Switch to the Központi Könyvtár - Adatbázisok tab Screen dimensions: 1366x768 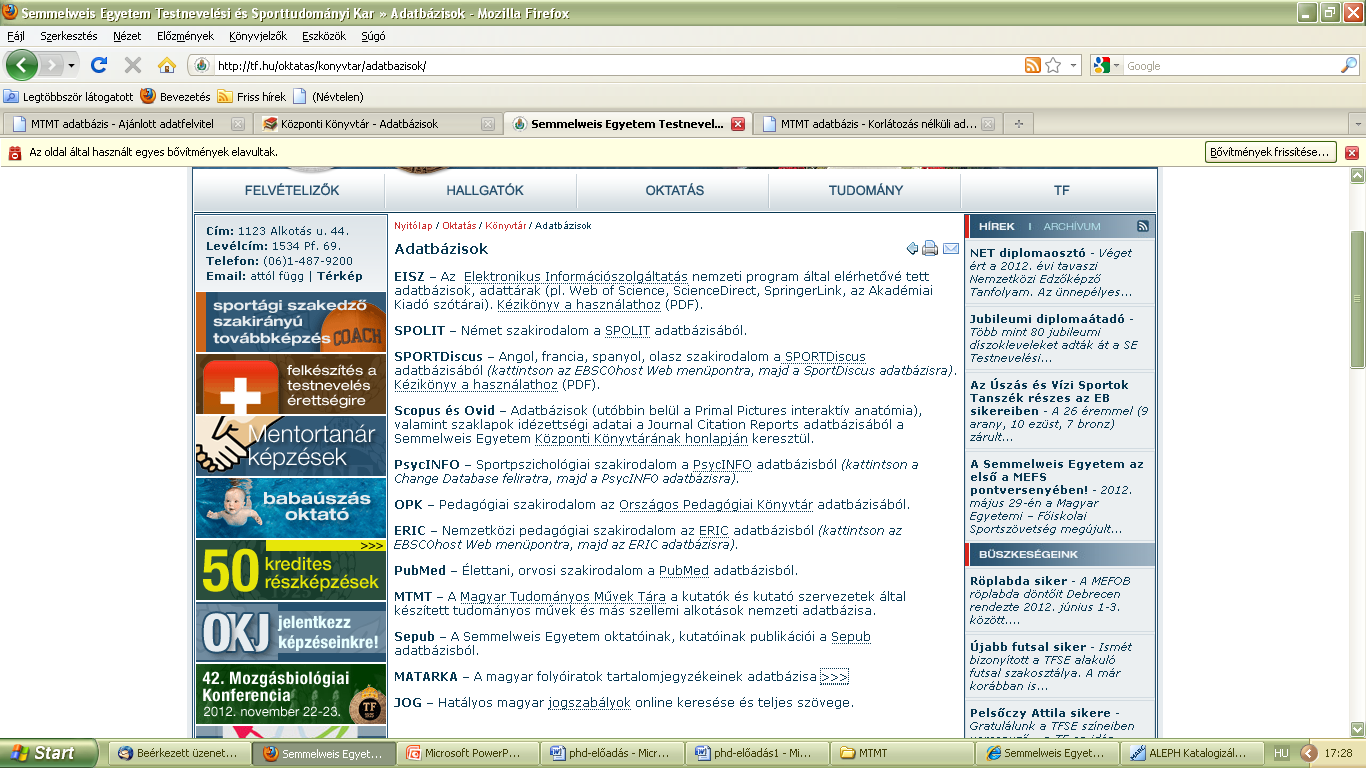(x=376, y=124)
